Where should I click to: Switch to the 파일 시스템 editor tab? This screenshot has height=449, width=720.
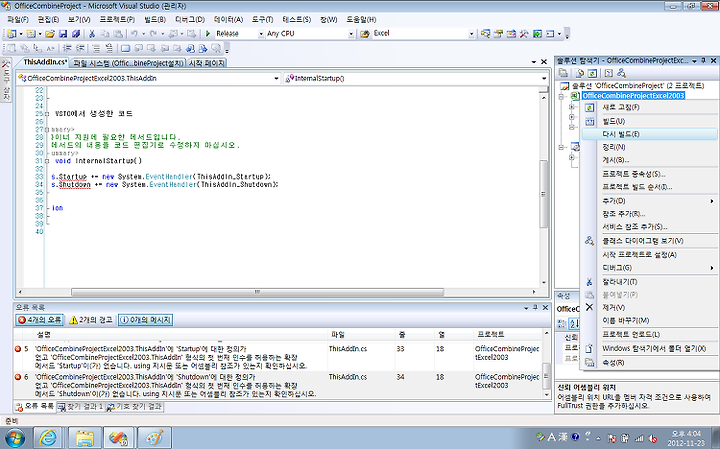click(x=128, y=63)
